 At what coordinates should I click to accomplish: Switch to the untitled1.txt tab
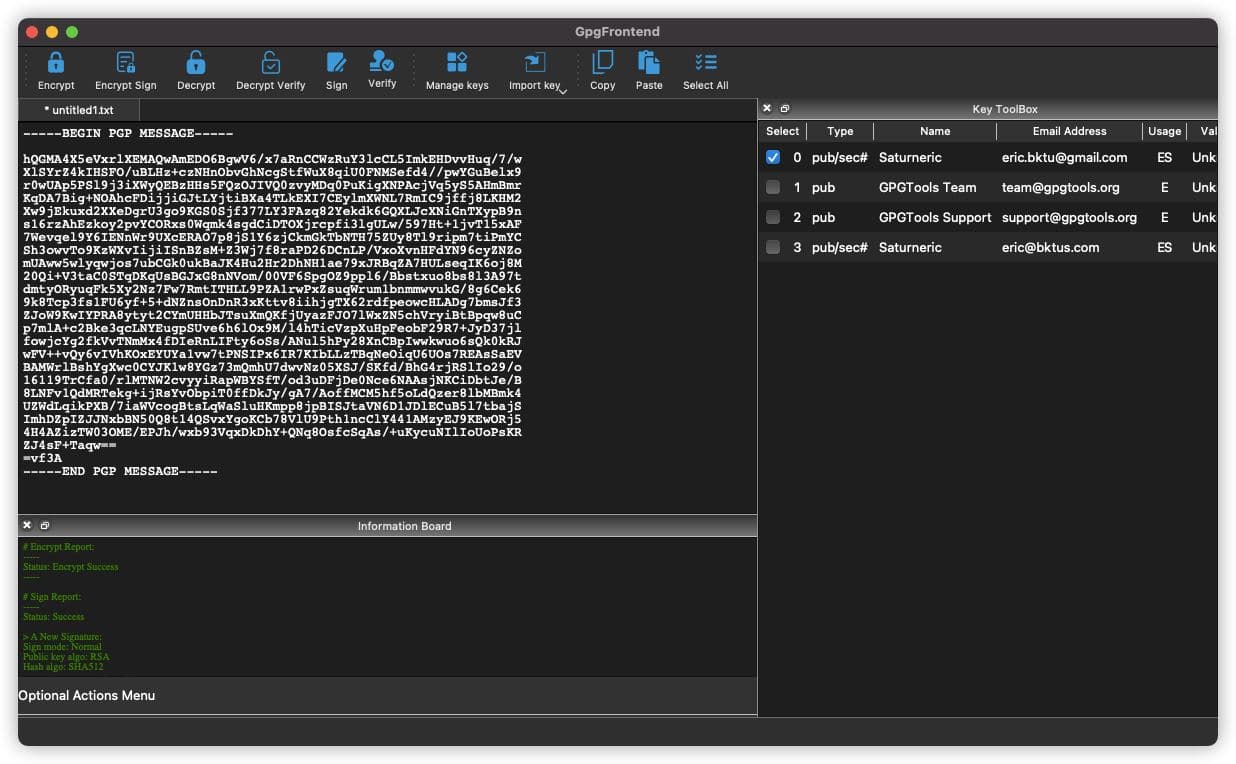coord(79,110)
